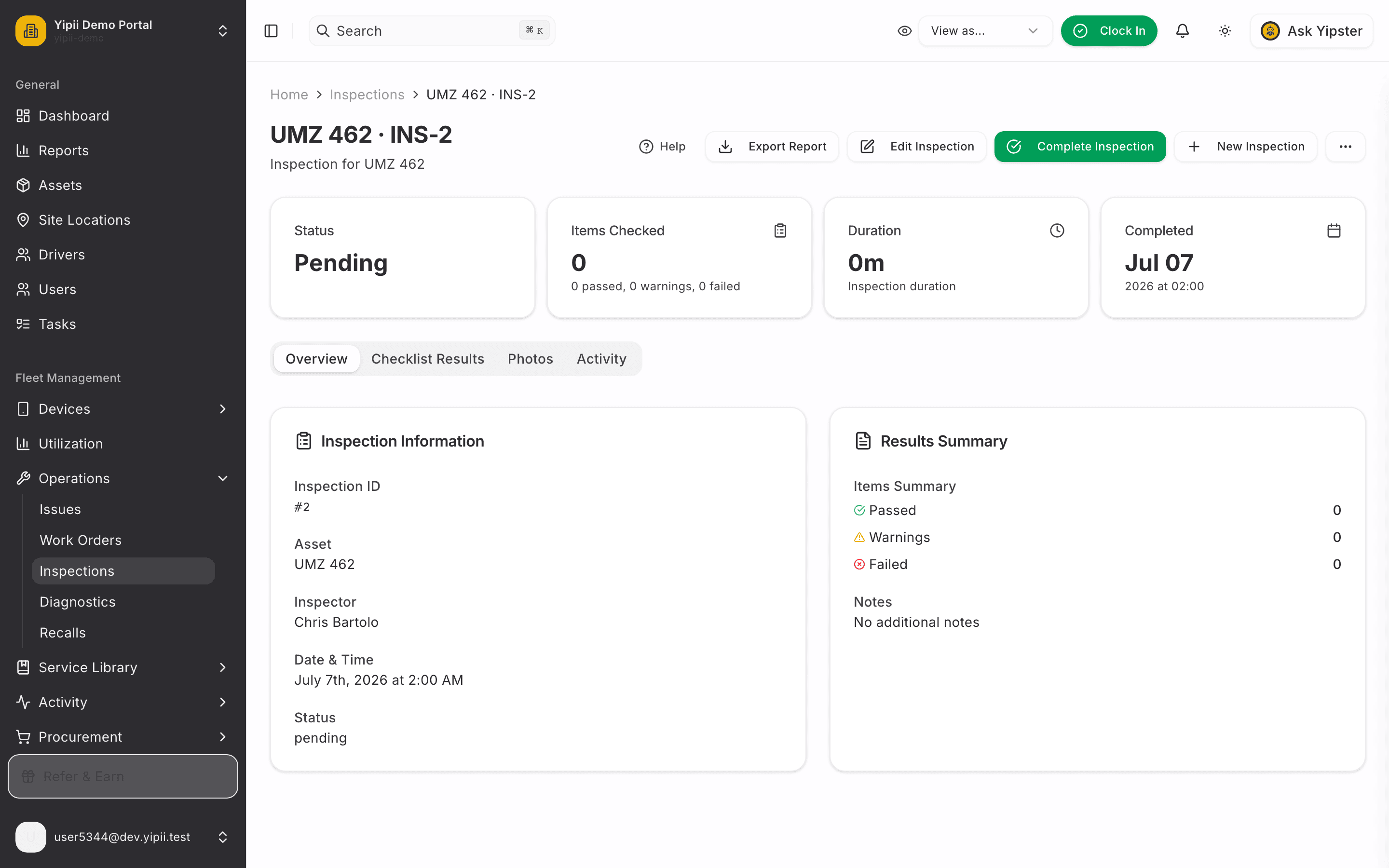Open the notifications bell
This screenshot has width=1389, height=868.
tap(1183, 31)
